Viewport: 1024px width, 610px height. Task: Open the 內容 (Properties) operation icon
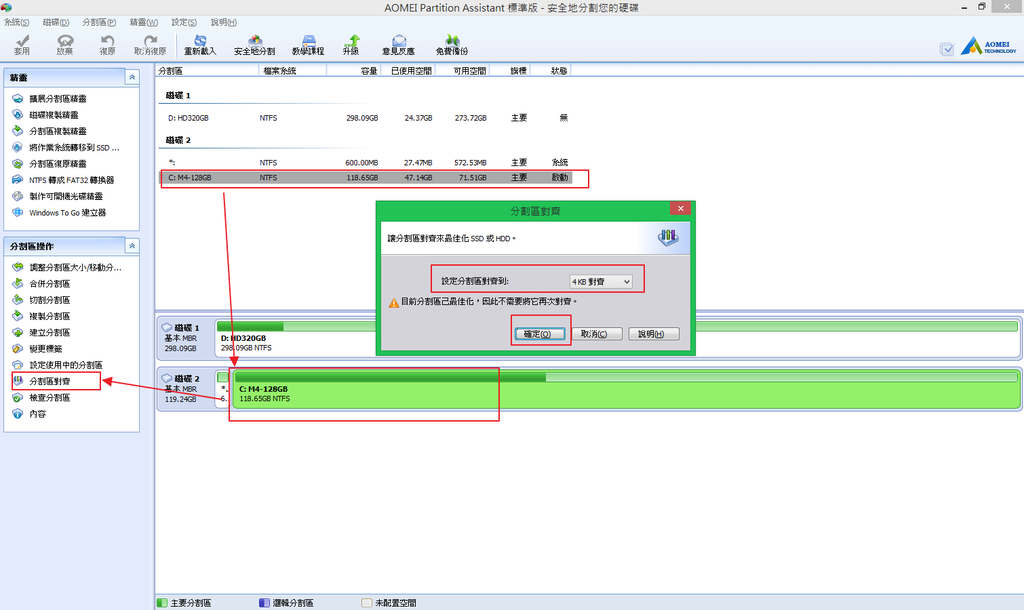point(18,413)
